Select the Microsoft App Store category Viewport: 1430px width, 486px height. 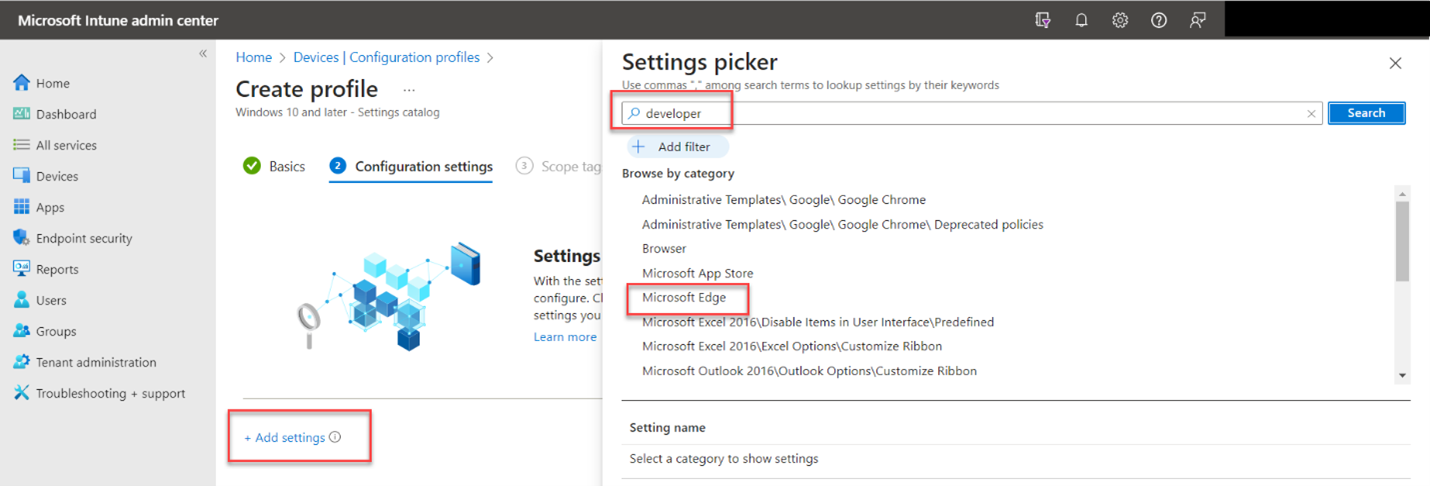click(698, 273)
